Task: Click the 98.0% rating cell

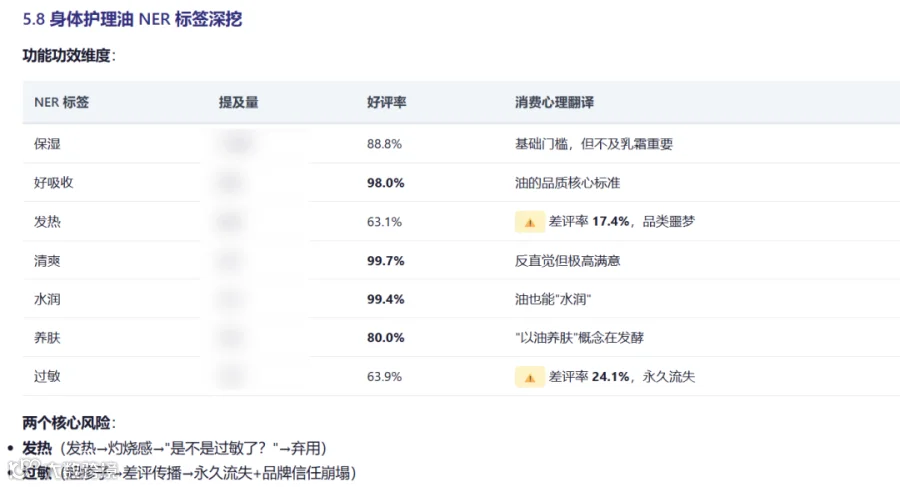Action: pyautogui.click(x=386, y=183)
